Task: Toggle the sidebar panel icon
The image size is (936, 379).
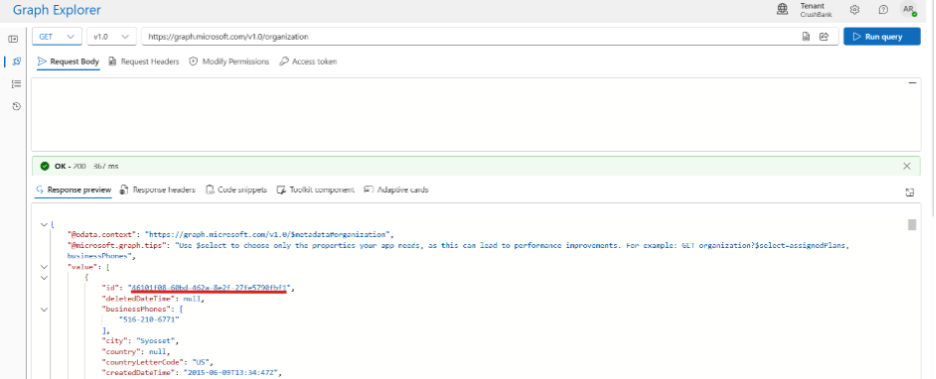Action: [x=14, y=39]
